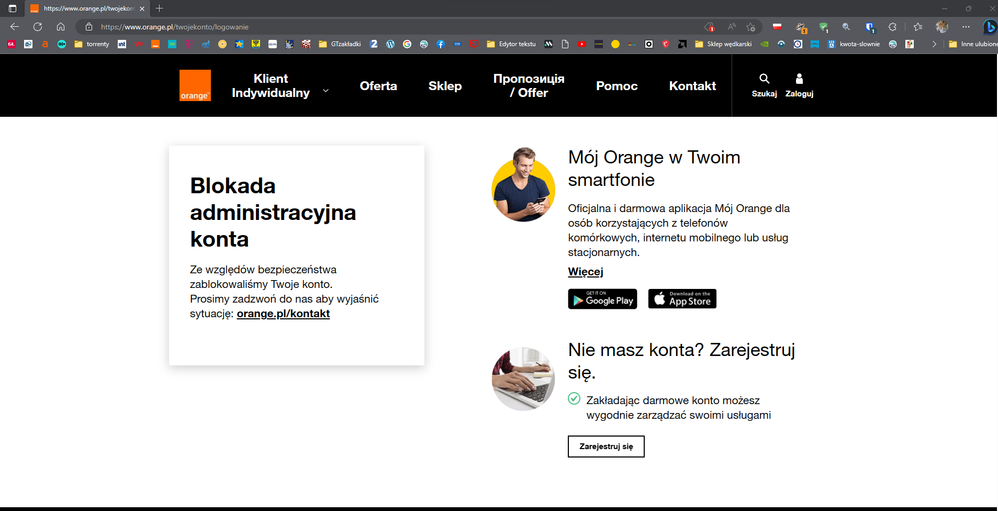Open the Google Play store badge
Image resolution: width=998 pixels, height=511 pixels.
point(602,299)
